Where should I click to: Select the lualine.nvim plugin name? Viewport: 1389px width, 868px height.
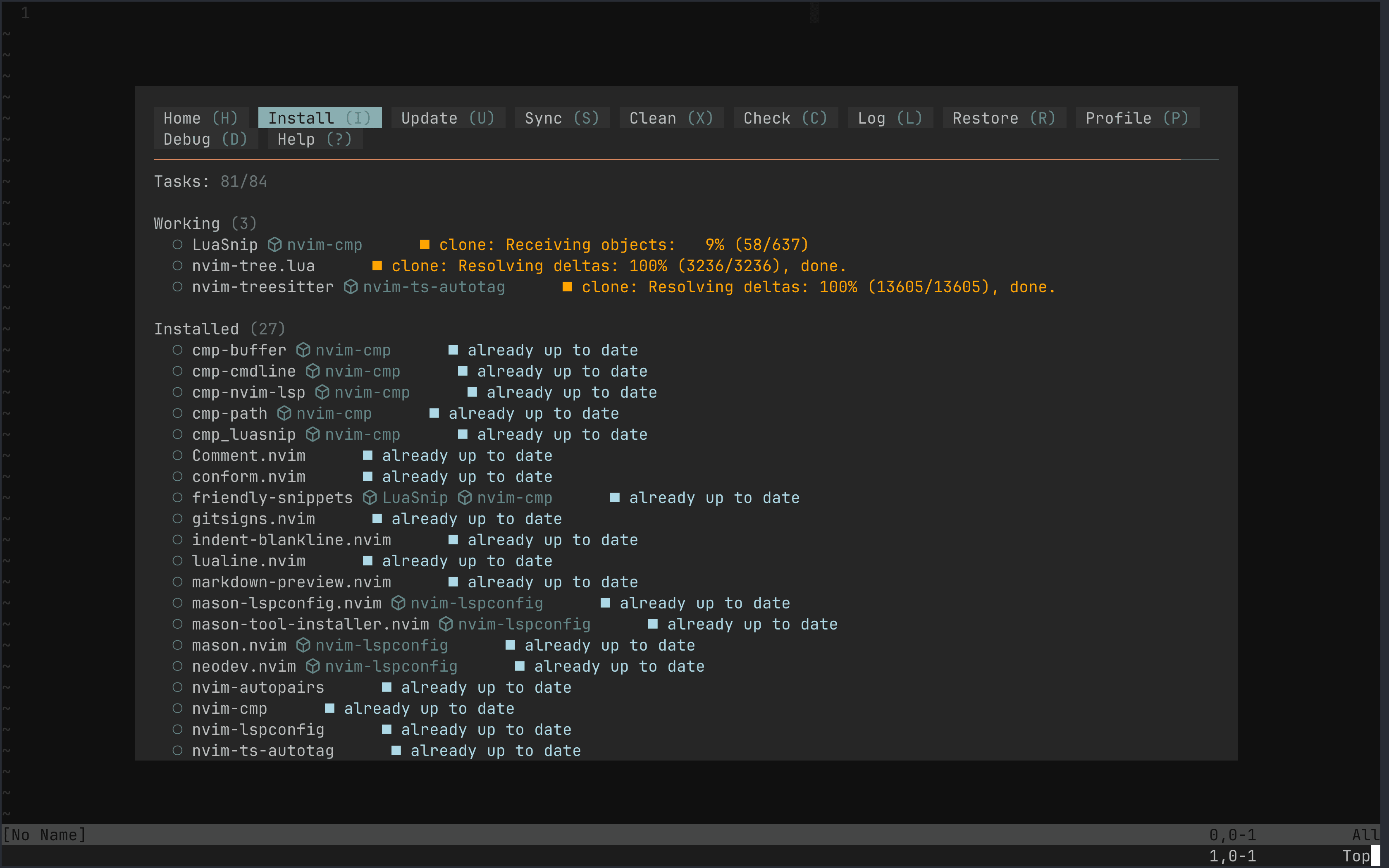248,561
